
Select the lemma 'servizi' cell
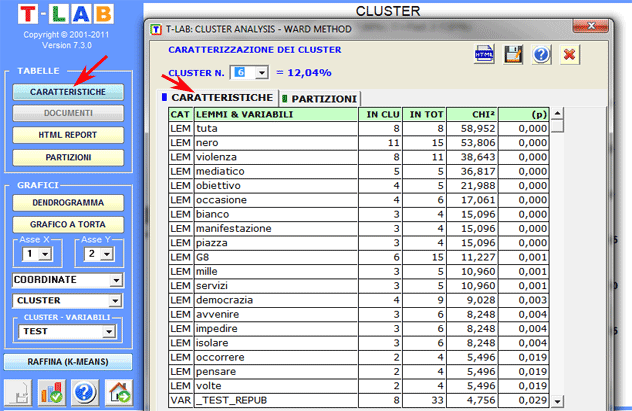(276, 286)
